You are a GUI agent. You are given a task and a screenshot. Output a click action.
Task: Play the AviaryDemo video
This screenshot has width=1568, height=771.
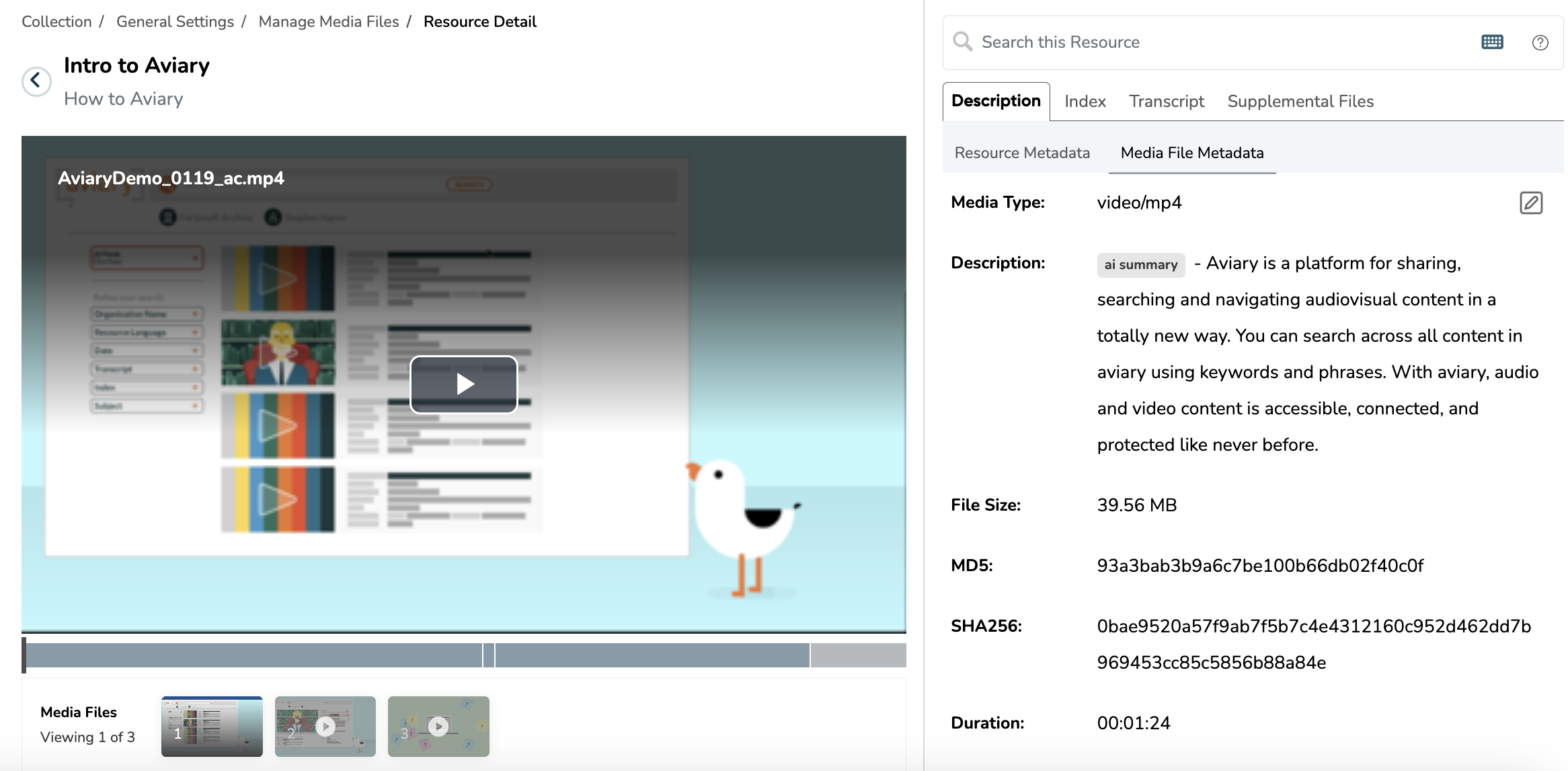tap(464, 384)
